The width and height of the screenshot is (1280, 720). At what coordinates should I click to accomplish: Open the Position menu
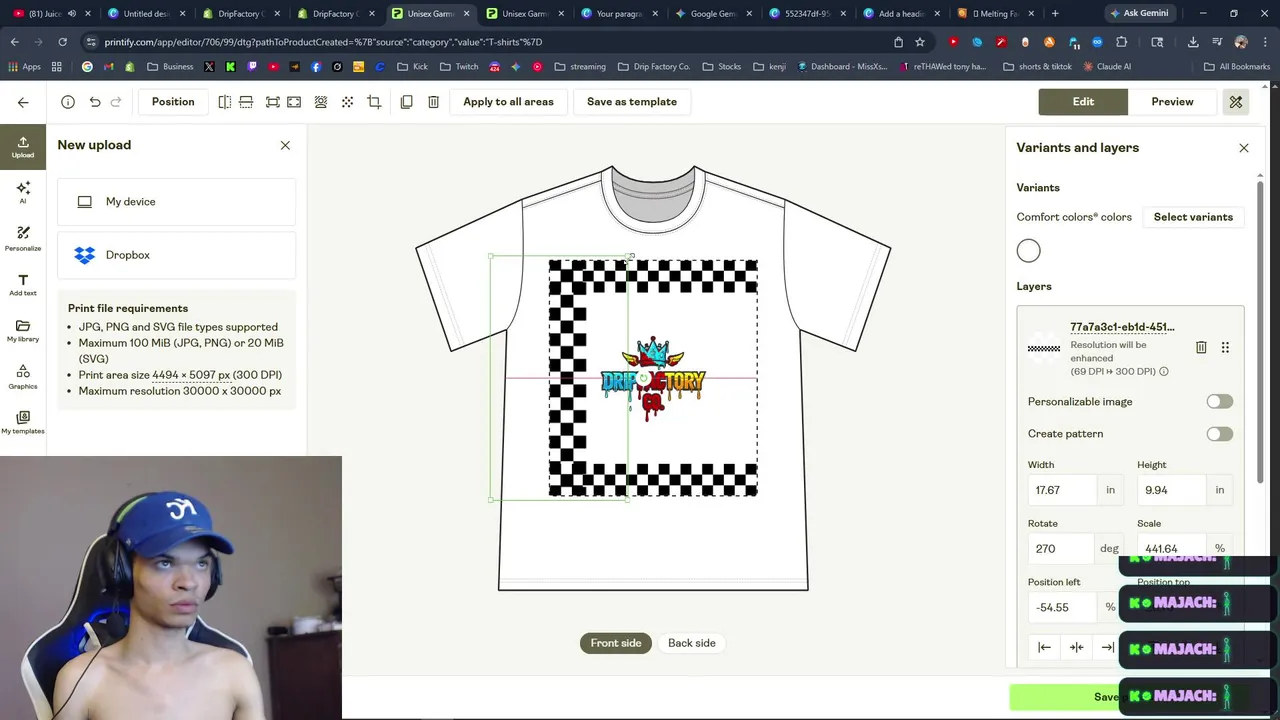pos(173,102)
